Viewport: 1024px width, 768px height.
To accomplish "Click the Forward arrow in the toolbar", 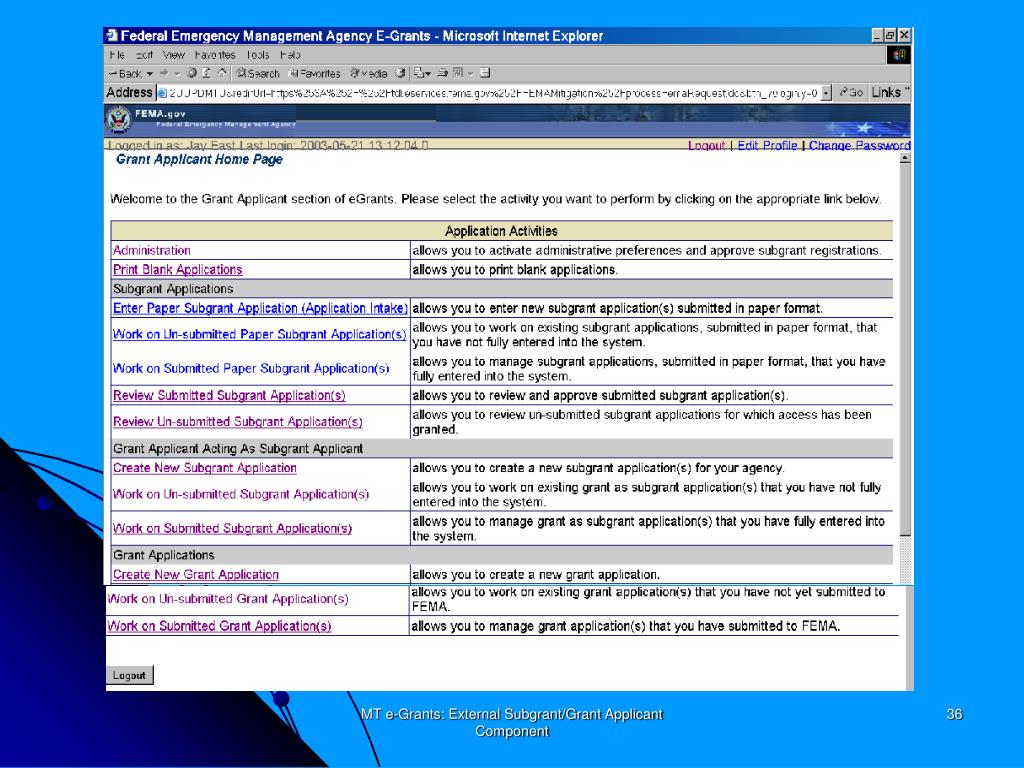I will (164, 73).
